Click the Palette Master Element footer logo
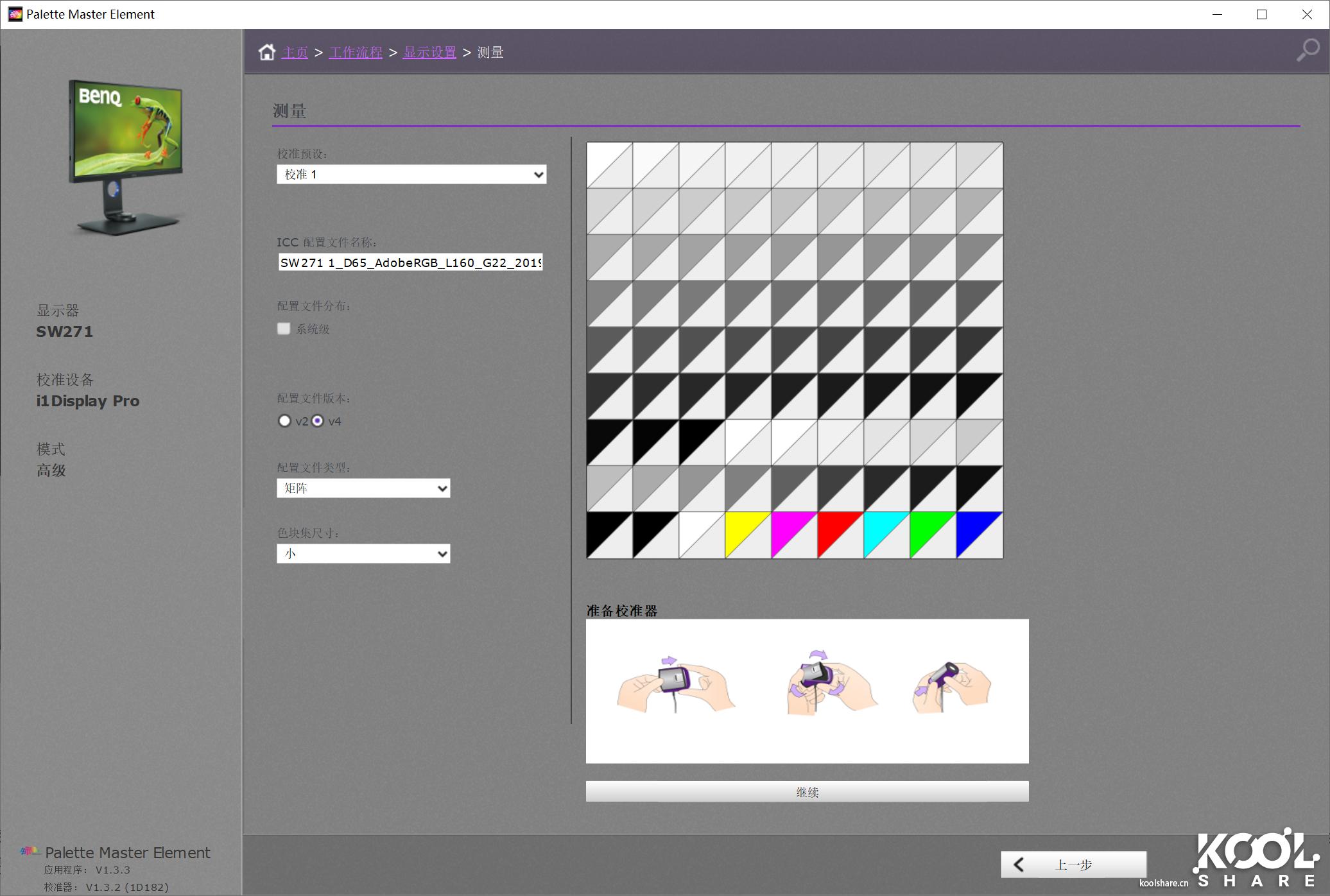Viewport: 1330px width, 896px height. coord(30,852)
